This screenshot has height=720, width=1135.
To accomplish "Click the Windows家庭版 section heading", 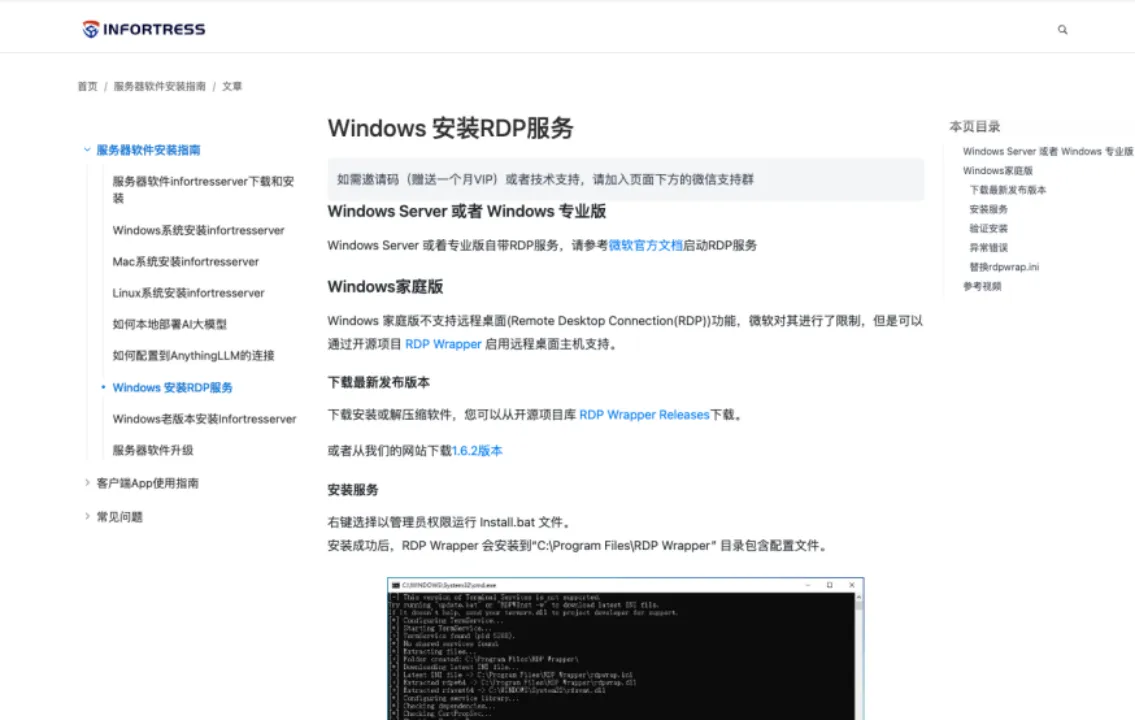I will [x=385, y=287].
